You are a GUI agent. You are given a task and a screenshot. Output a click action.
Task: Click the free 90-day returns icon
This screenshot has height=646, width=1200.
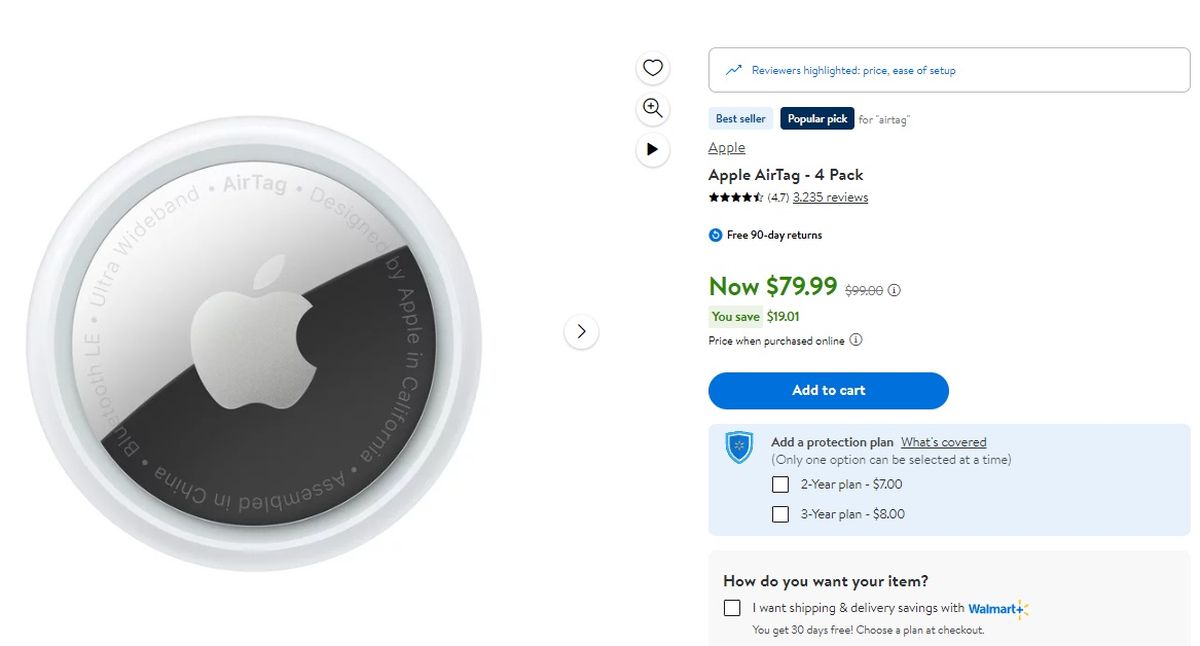click(x=715, y=235)
